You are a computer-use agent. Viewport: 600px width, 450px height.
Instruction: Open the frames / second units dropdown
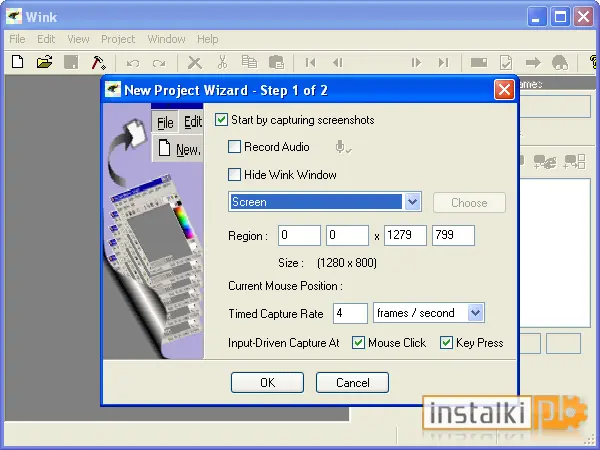(x=475, y=313)
